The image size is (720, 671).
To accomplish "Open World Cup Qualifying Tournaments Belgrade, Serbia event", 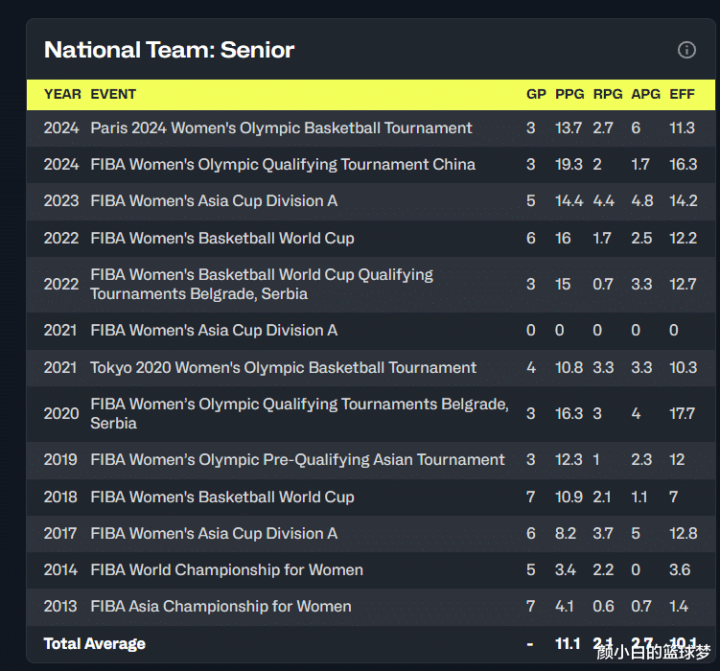I will [x=261, y=284].
